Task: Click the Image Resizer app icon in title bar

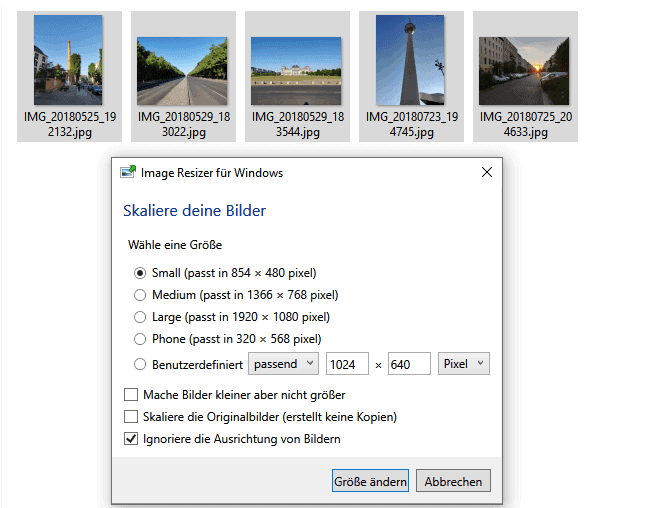Action: click(128, 173)
